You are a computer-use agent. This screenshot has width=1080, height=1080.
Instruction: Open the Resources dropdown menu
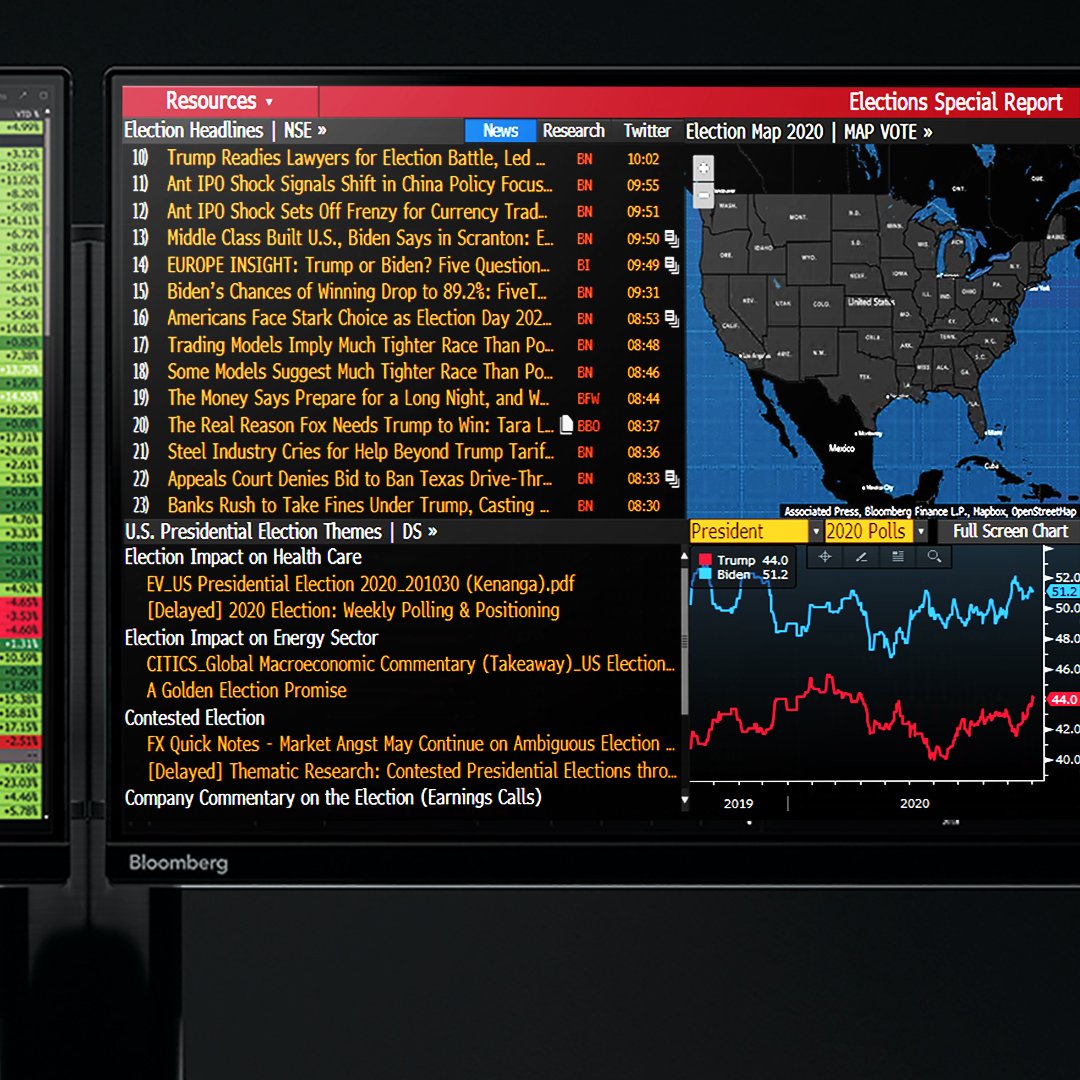(220, 101)
